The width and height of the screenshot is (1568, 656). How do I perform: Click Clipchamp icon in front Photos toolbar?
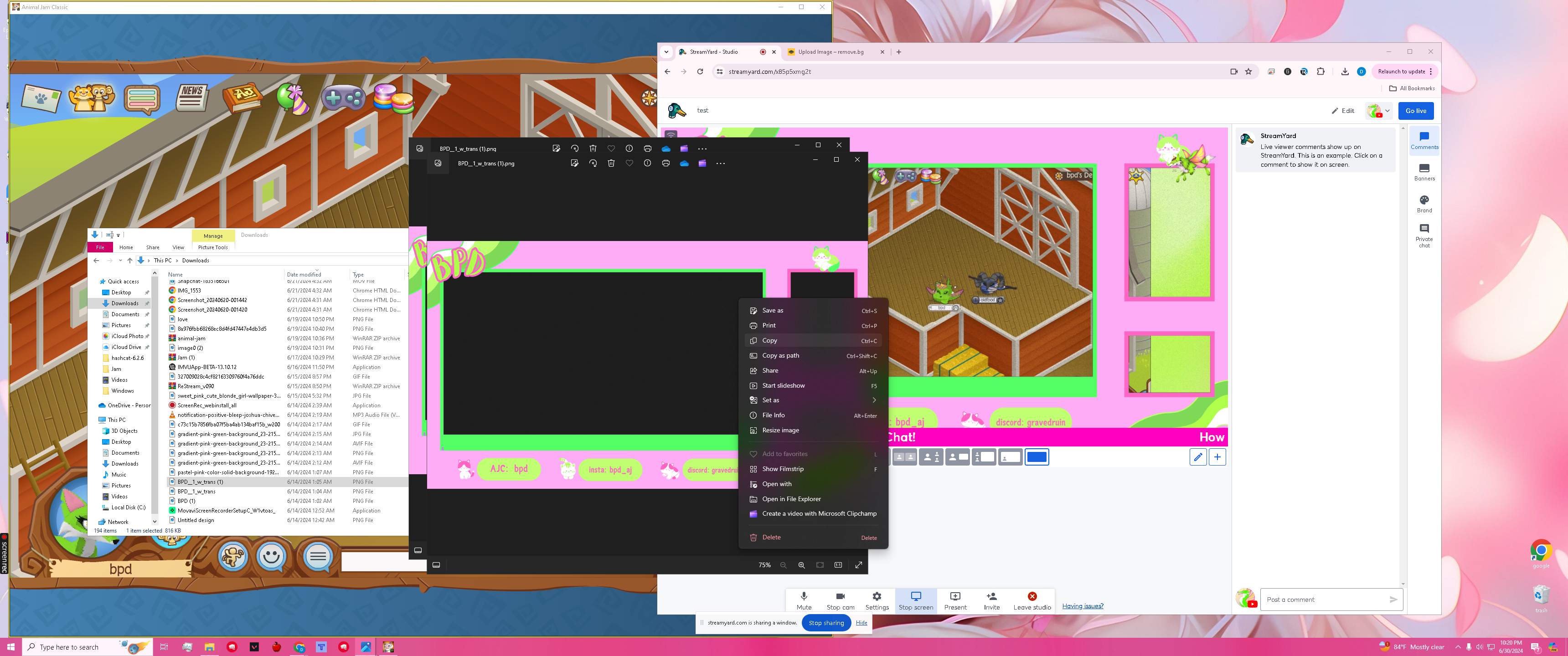[x=702, y=163]
